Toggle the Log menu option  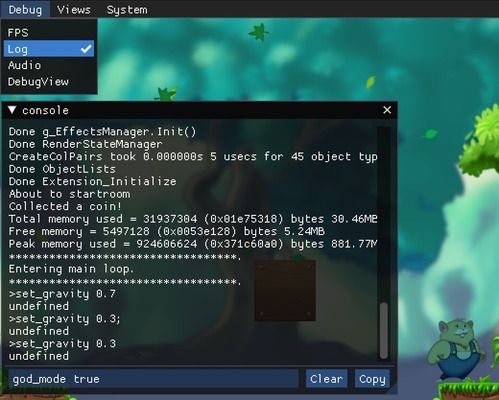click(x=49, y=49)
